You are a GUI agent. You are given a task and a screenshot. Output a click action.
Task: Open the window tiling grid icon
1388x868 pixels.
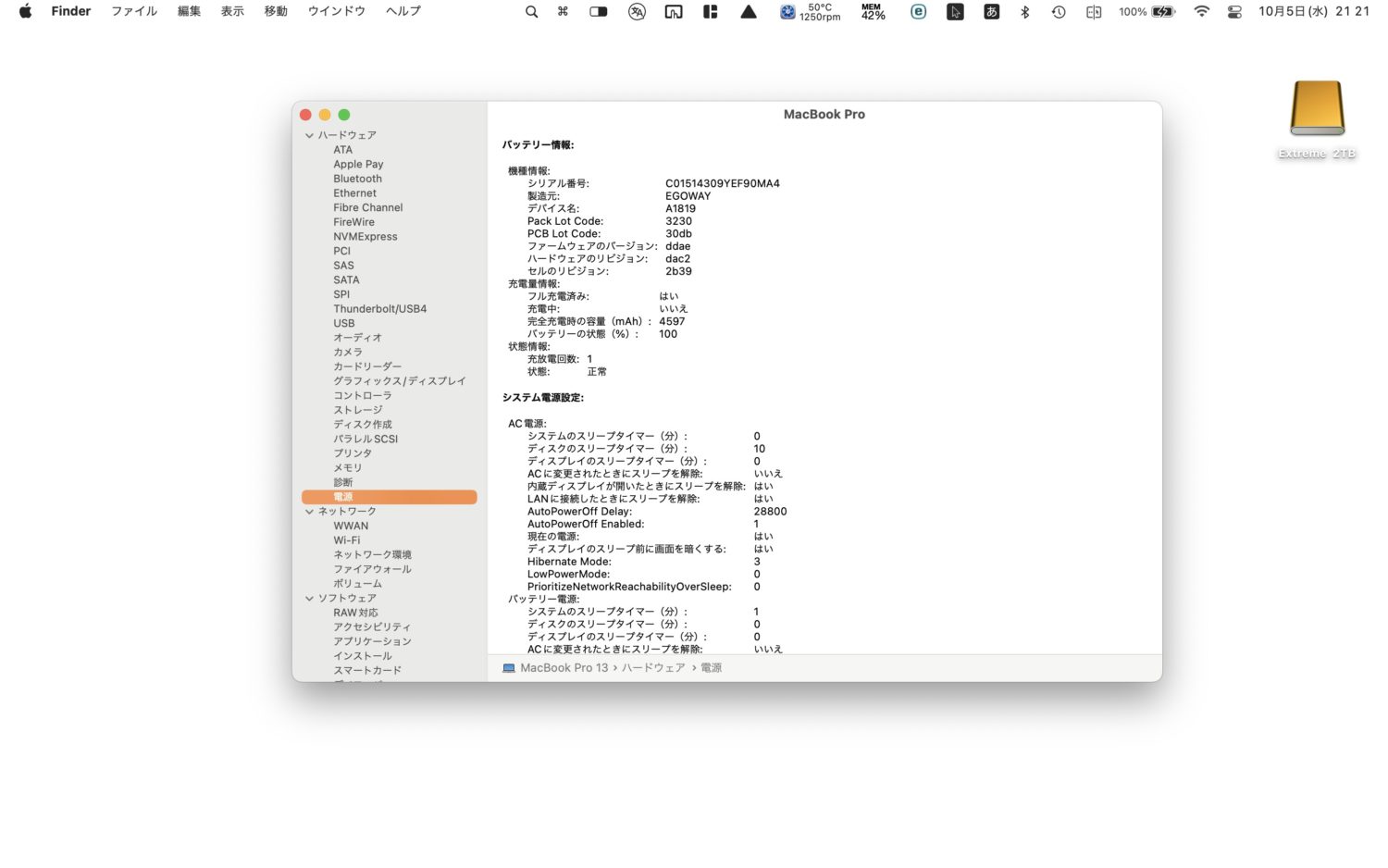[x=711, y=12]
